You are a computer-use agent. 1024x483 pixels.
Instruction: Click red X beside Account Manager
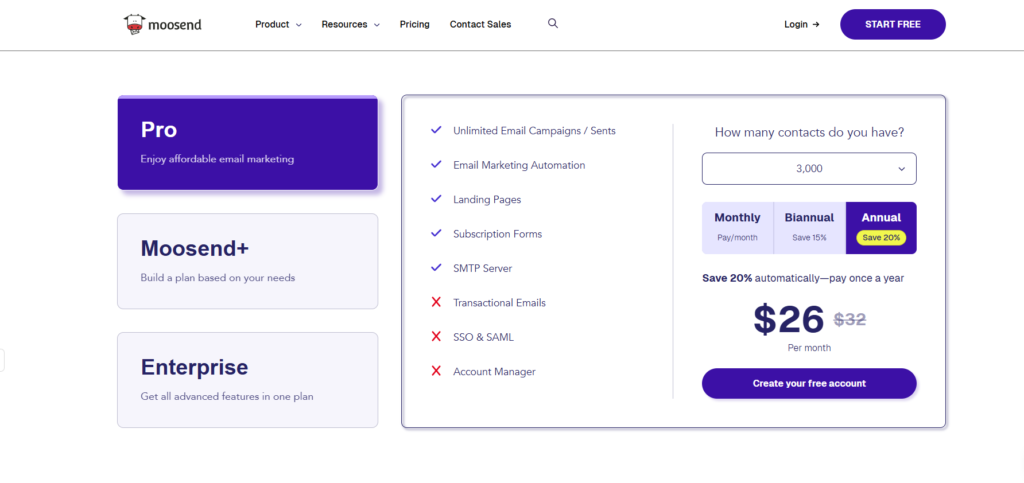(x=436, y=371)
